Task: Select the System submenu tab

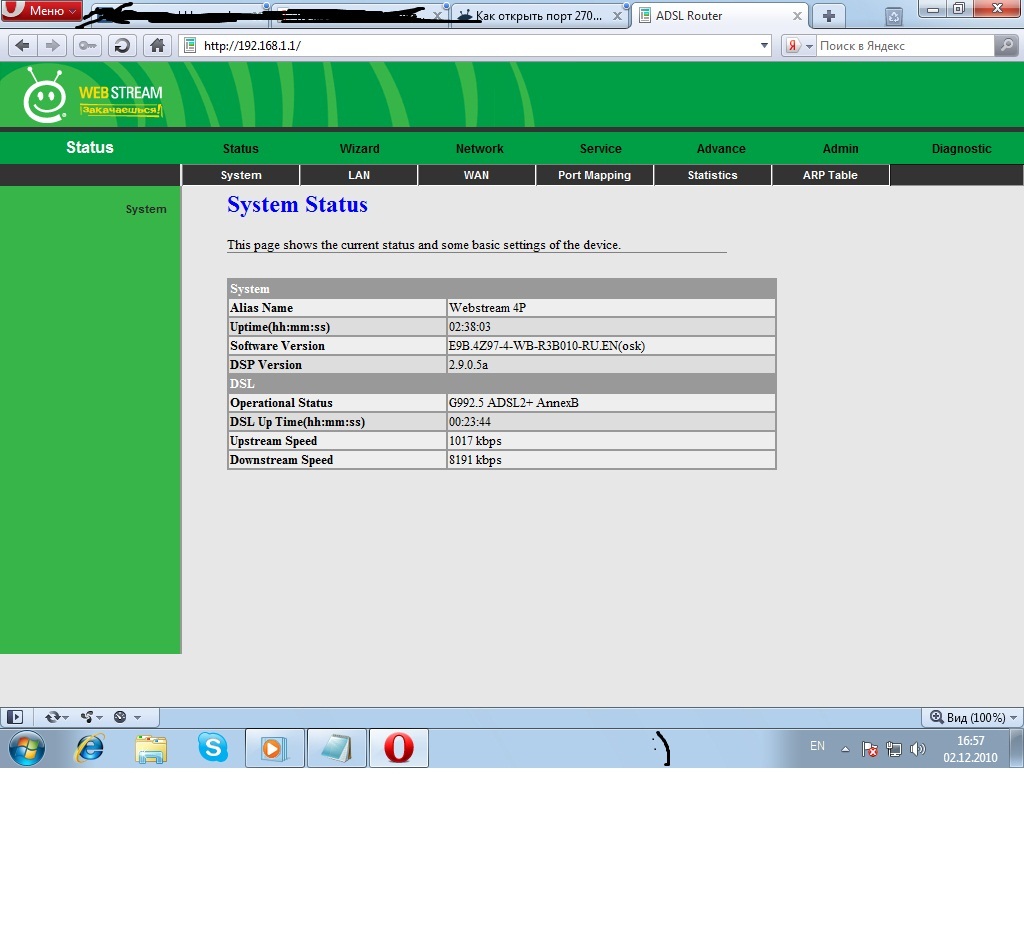Action: click(x=241, y=175)
